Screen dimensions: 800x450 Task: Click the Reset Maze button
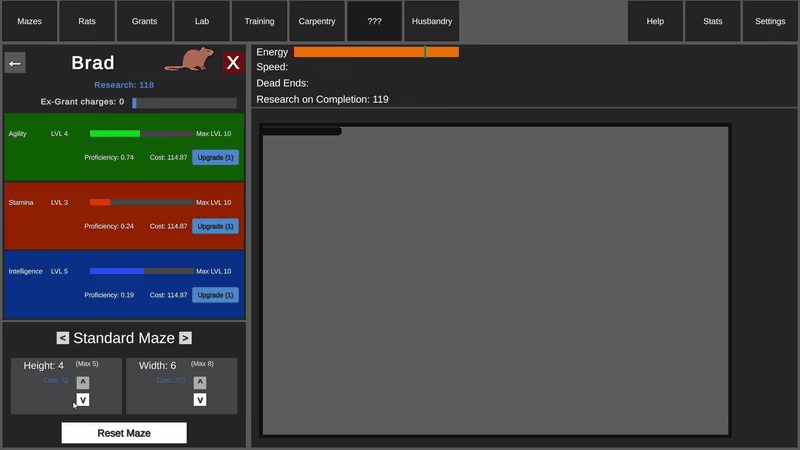tap(124, 433)
